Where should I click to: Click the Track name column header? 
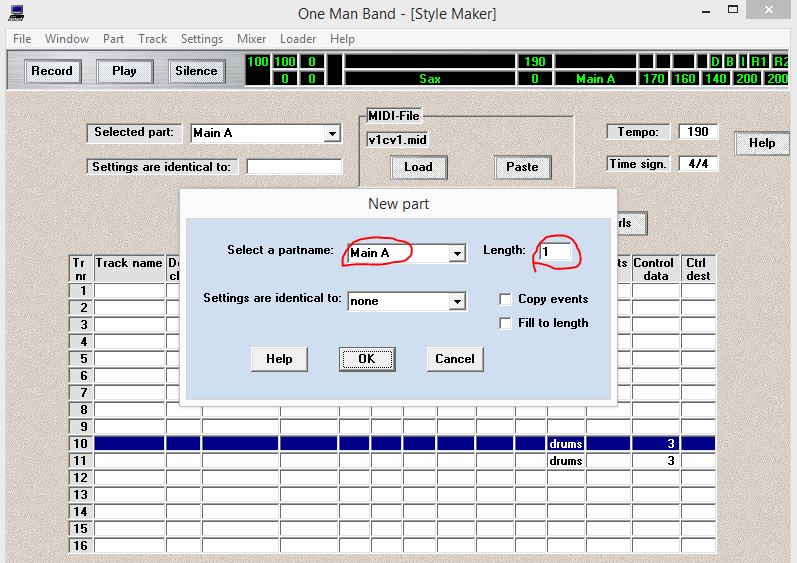click(129, 269)
